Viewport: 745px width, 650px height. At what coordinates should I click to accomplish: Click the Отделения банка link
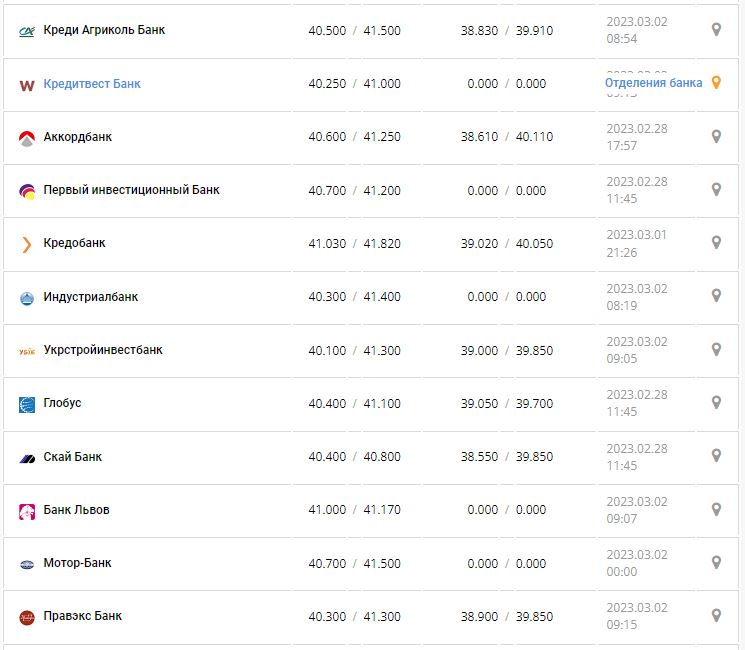click(x=653, y=83)
